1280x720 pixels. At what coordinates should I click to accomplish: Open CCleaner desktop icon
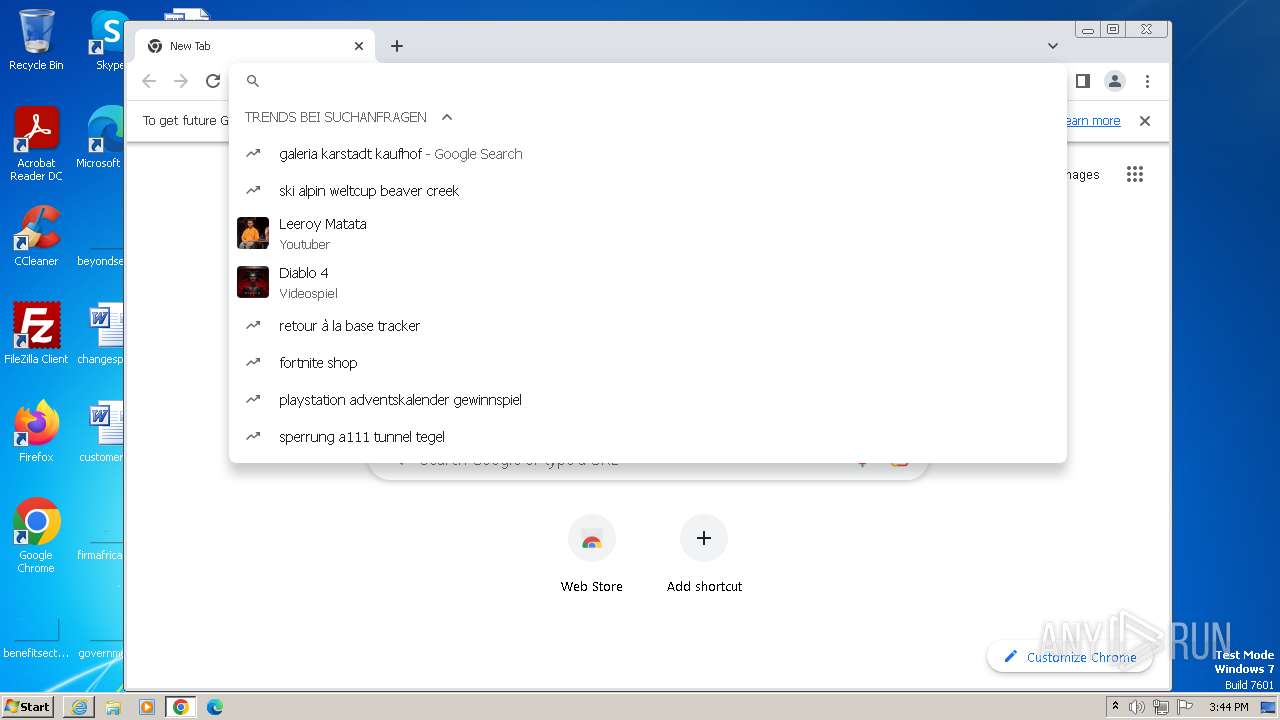pyautogui.click(x=36, y=236)
